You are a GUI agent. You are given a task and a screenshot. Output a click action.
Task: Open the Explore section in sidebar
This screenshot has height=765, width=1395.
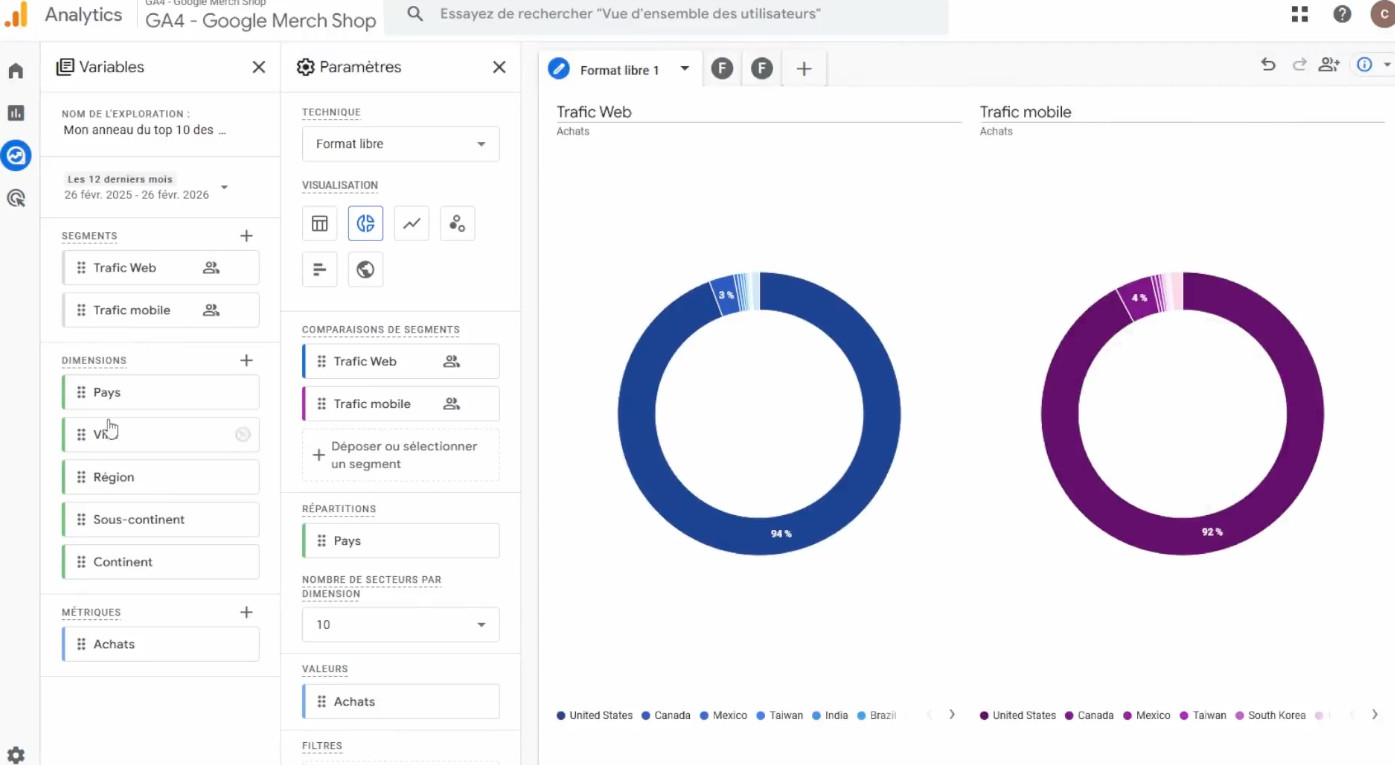point(16,155)
